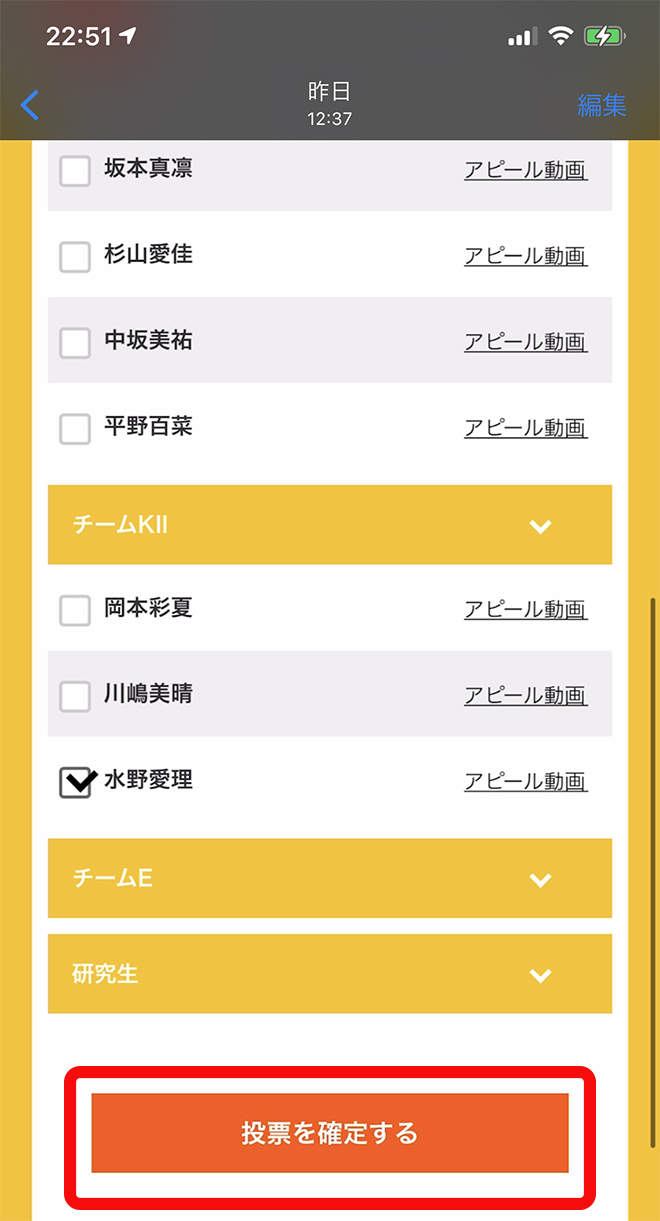The height and width of the screenshot is (1221, 660).
Task: Tap the 中坂美祐 checkbox
Action: pyautogui.click(x=75, y=343)
